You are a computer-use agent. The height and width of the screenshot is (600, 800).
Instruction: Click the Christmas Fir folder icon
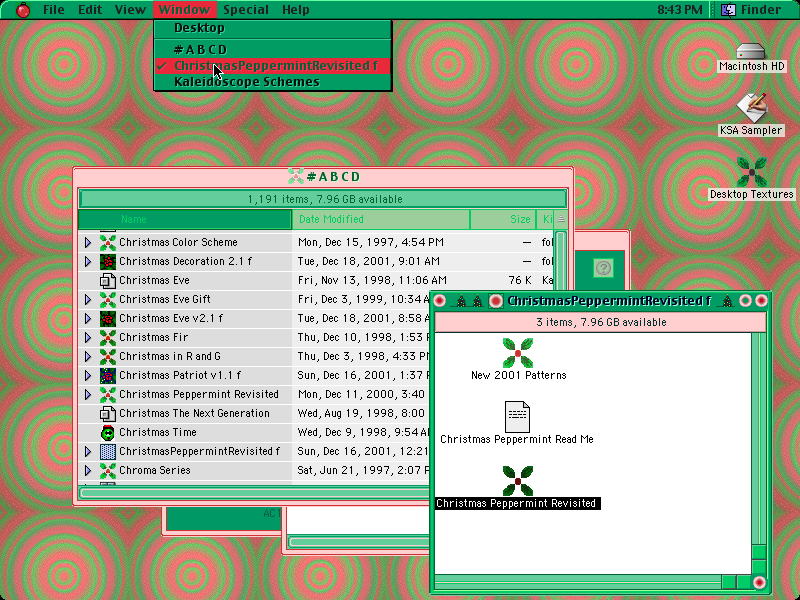tap(108, 337)
